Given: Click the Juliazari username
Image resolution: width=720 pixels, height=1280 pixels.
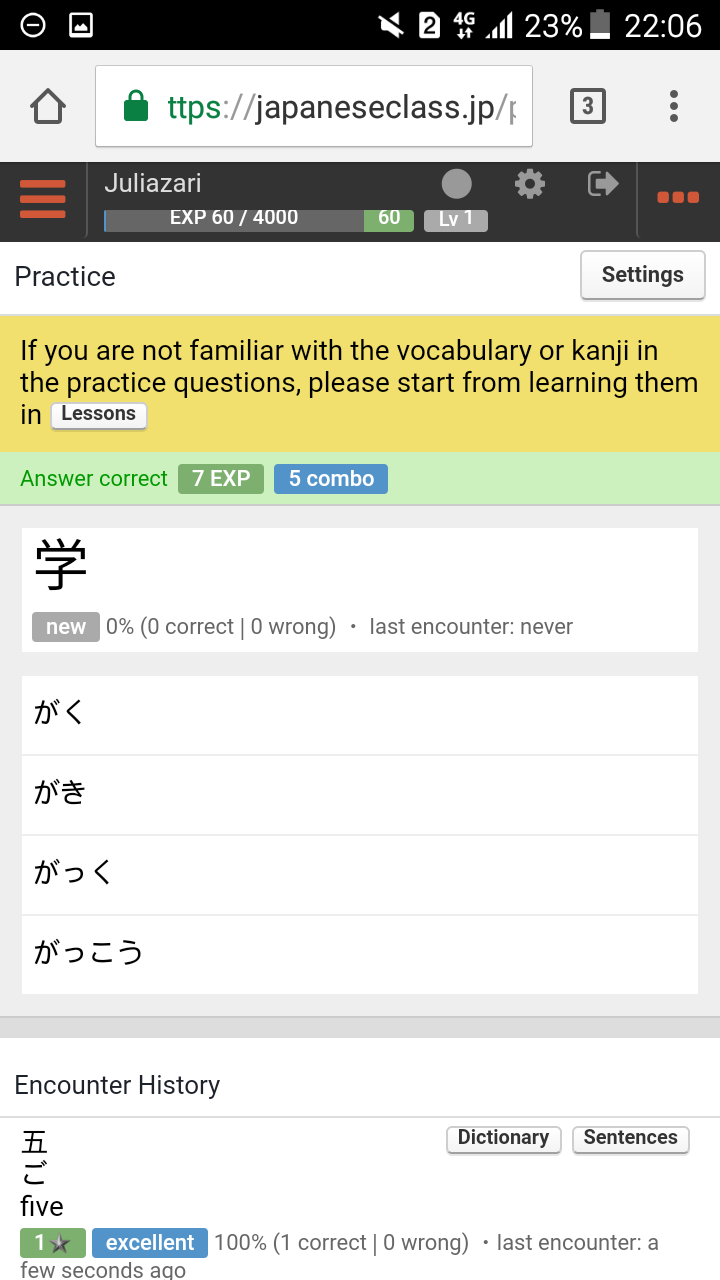Looking at the screenshot, I should (153, 183).
